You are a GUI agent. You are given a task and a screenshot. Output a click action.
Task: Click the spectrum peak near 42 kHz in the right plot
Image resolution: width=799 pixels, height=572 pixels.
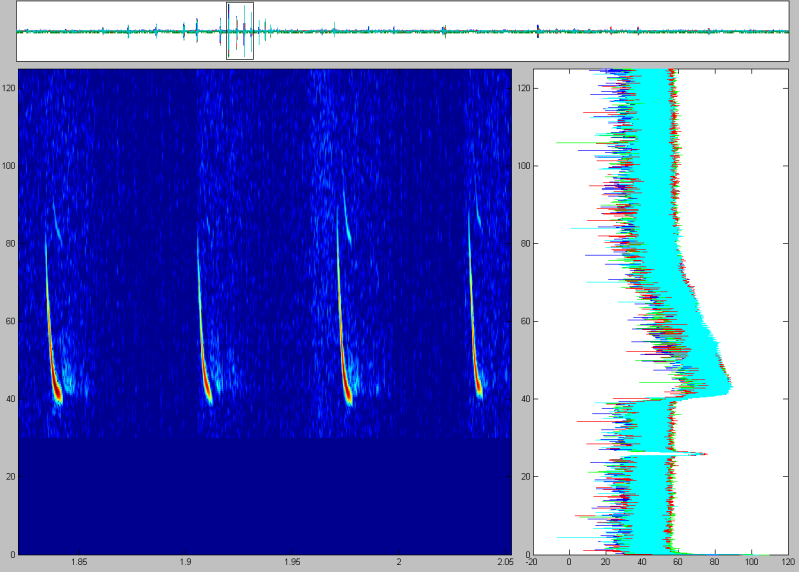pos(730,388)
